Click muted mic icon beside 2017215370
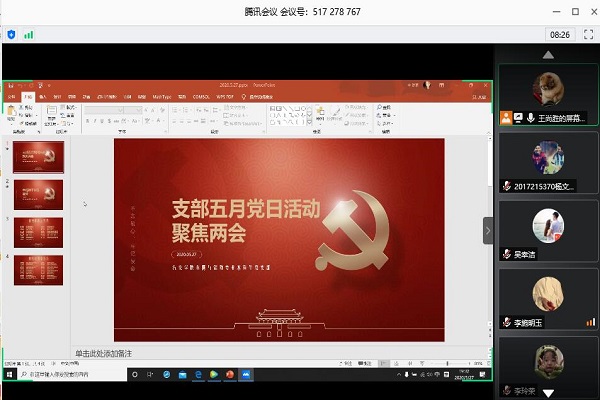 coord(507,186)
